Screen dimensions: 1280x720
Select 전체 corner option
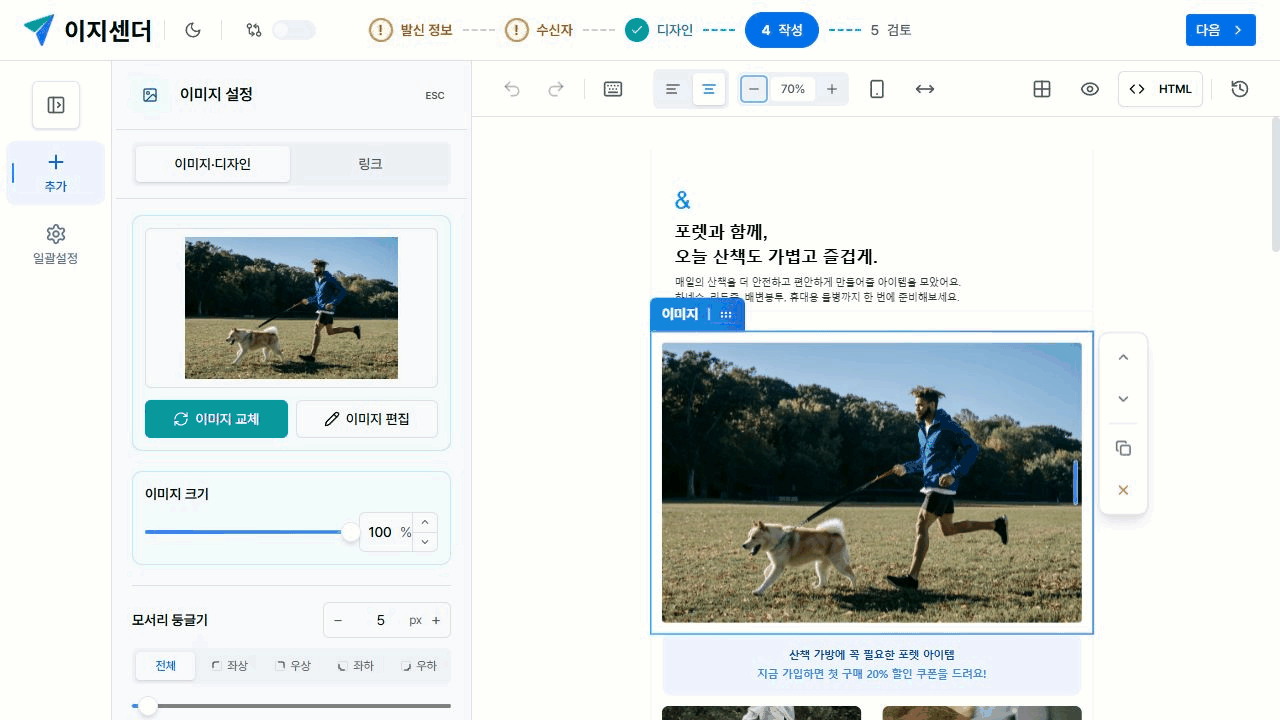pos(165,666)
